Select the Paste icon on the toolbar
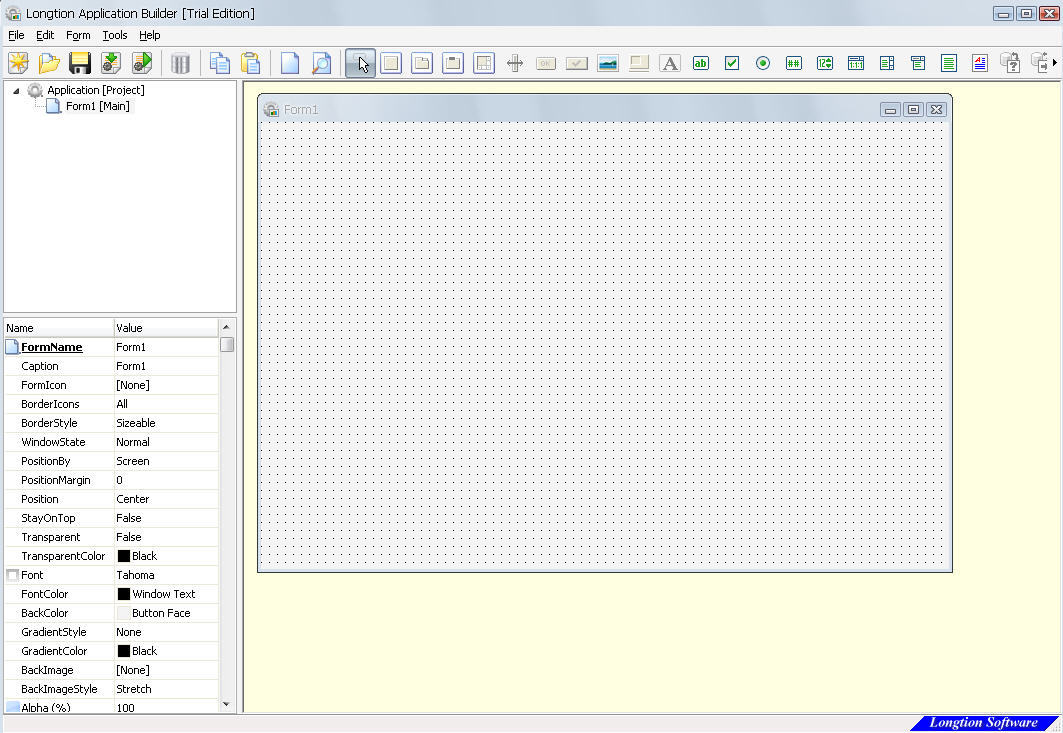The height and width of the screenshot is (733, 1063). coord(251,62)
